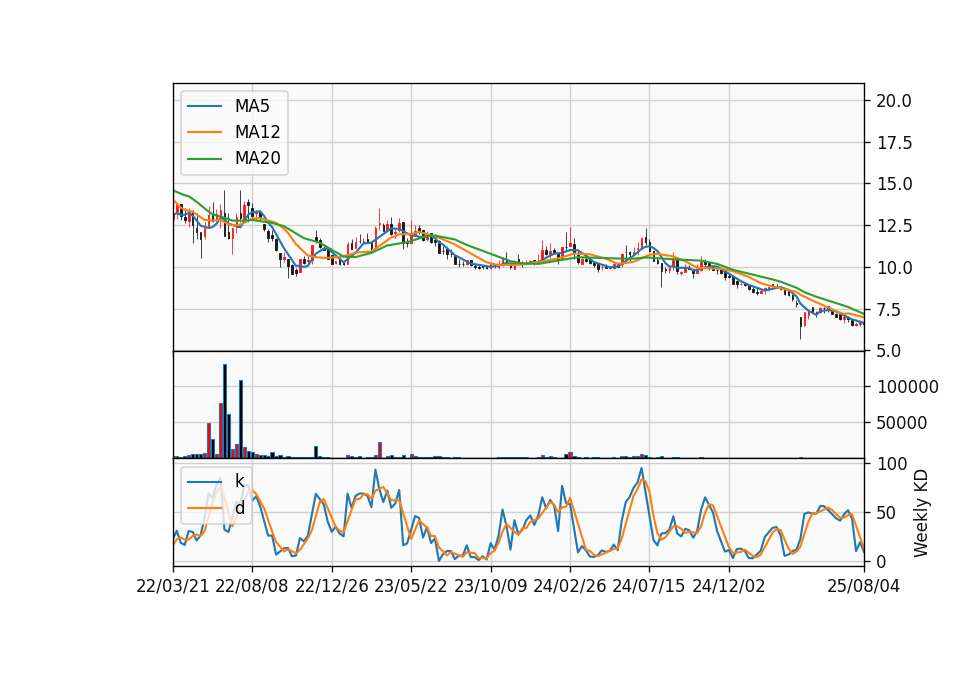Click the k legend label in KD chart
The height and width of the screenshot is (690, 960).
coord(239,481)
